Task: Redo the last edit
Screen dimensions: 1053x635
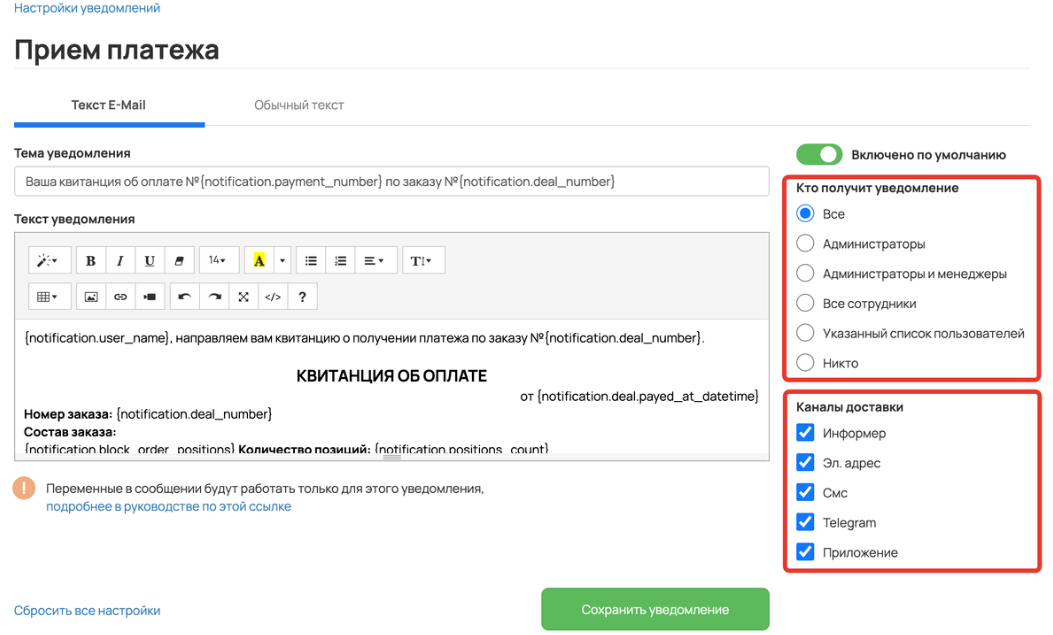Action: pyautogui.click(x=214, y=297)
